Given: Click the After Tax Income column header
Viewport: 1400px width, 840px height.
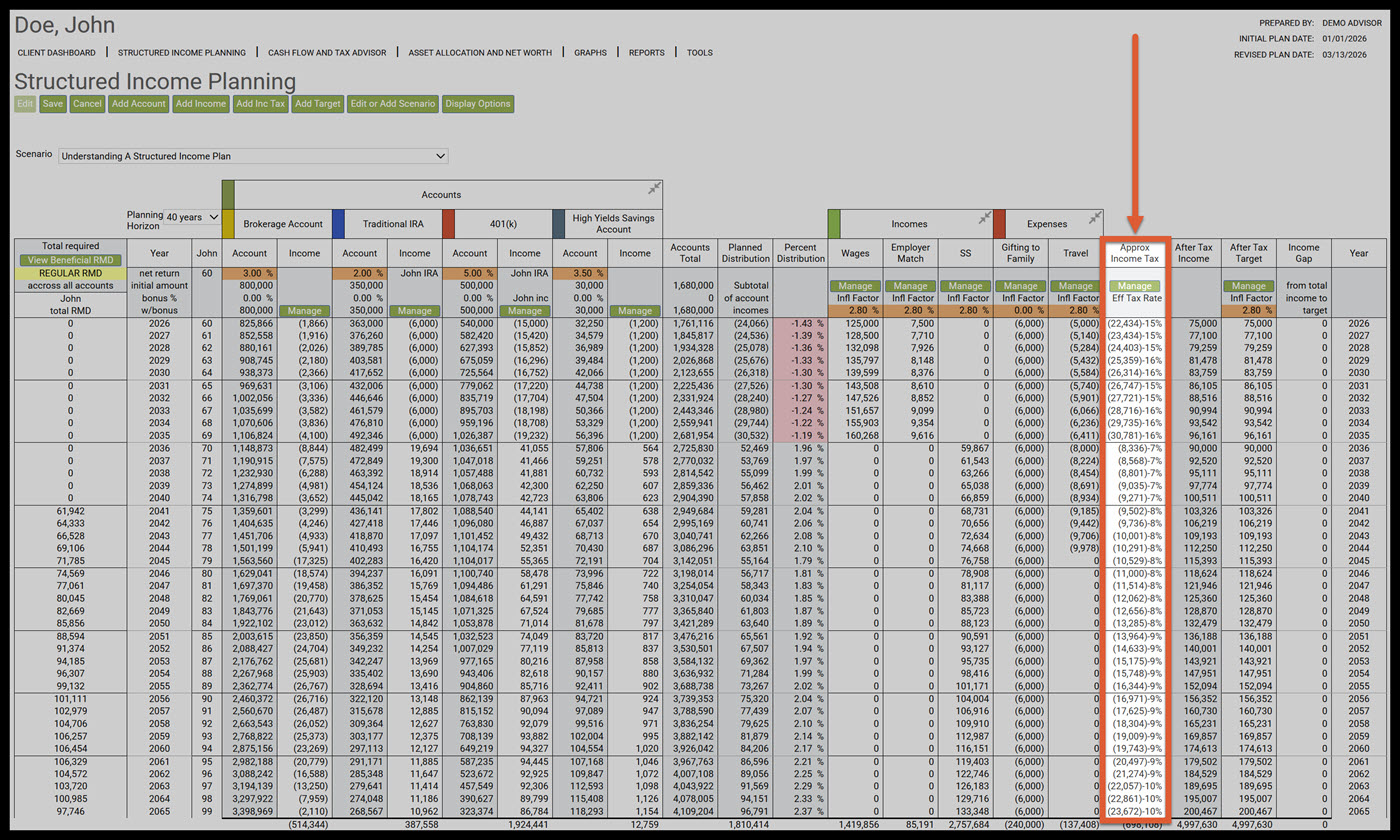Looking at the screenshot, I should [x=1193, y=253].
